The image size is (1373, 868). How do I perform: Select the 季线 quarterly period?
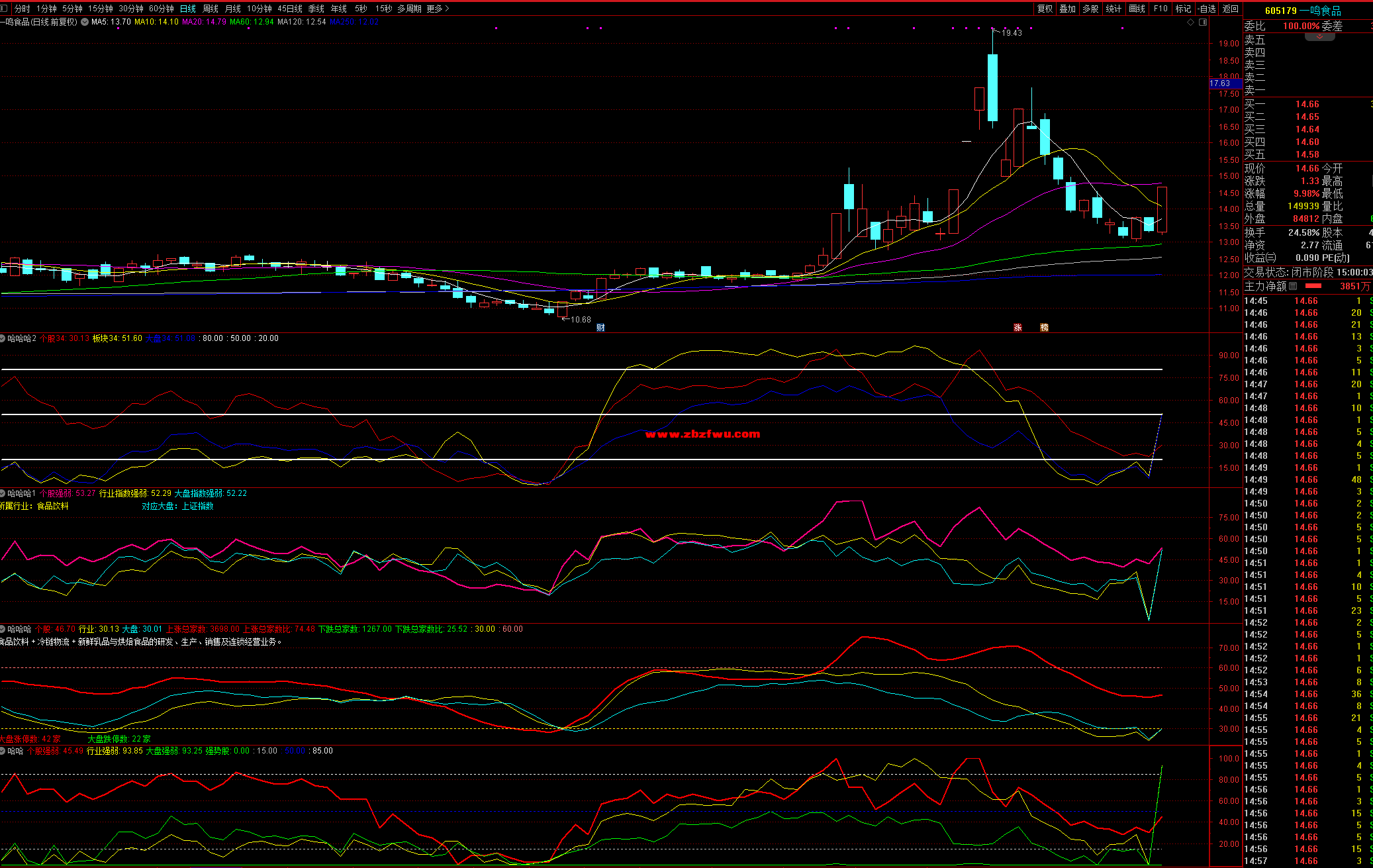(316, 9)
